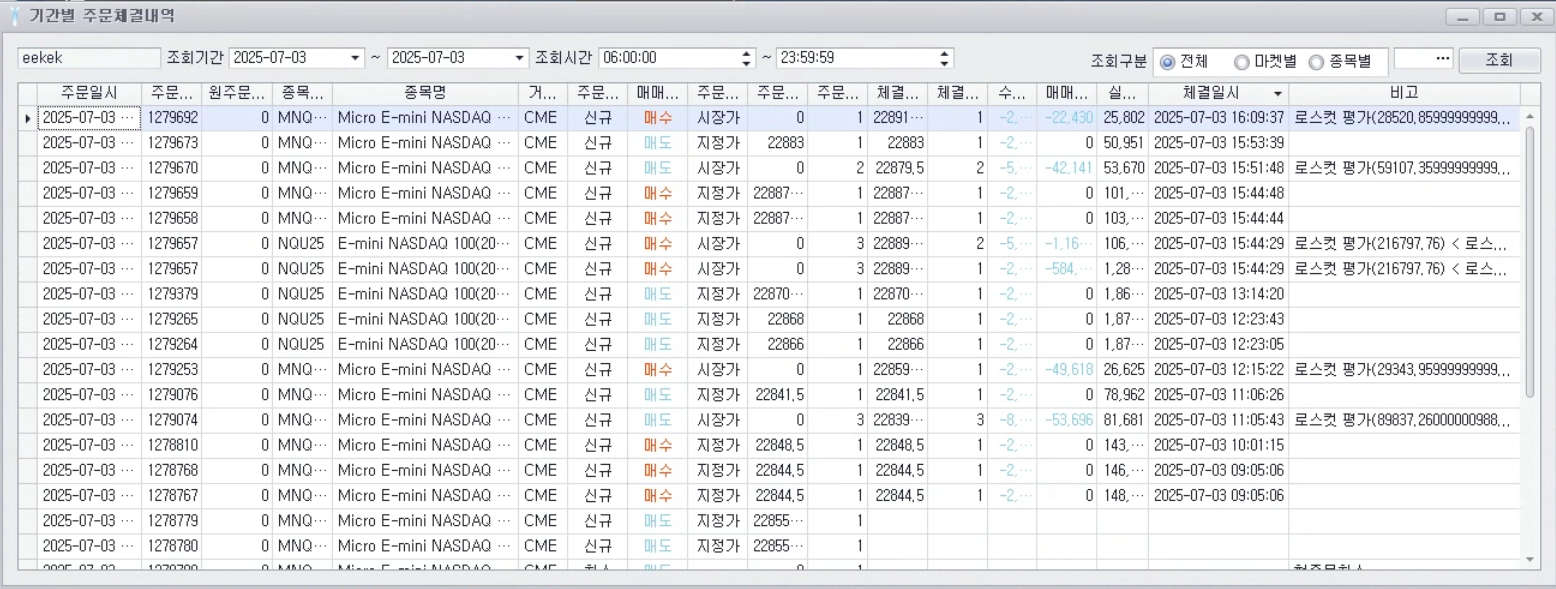Sort by the 비고 column header

pyautogui.click(x=1404, y=93)
